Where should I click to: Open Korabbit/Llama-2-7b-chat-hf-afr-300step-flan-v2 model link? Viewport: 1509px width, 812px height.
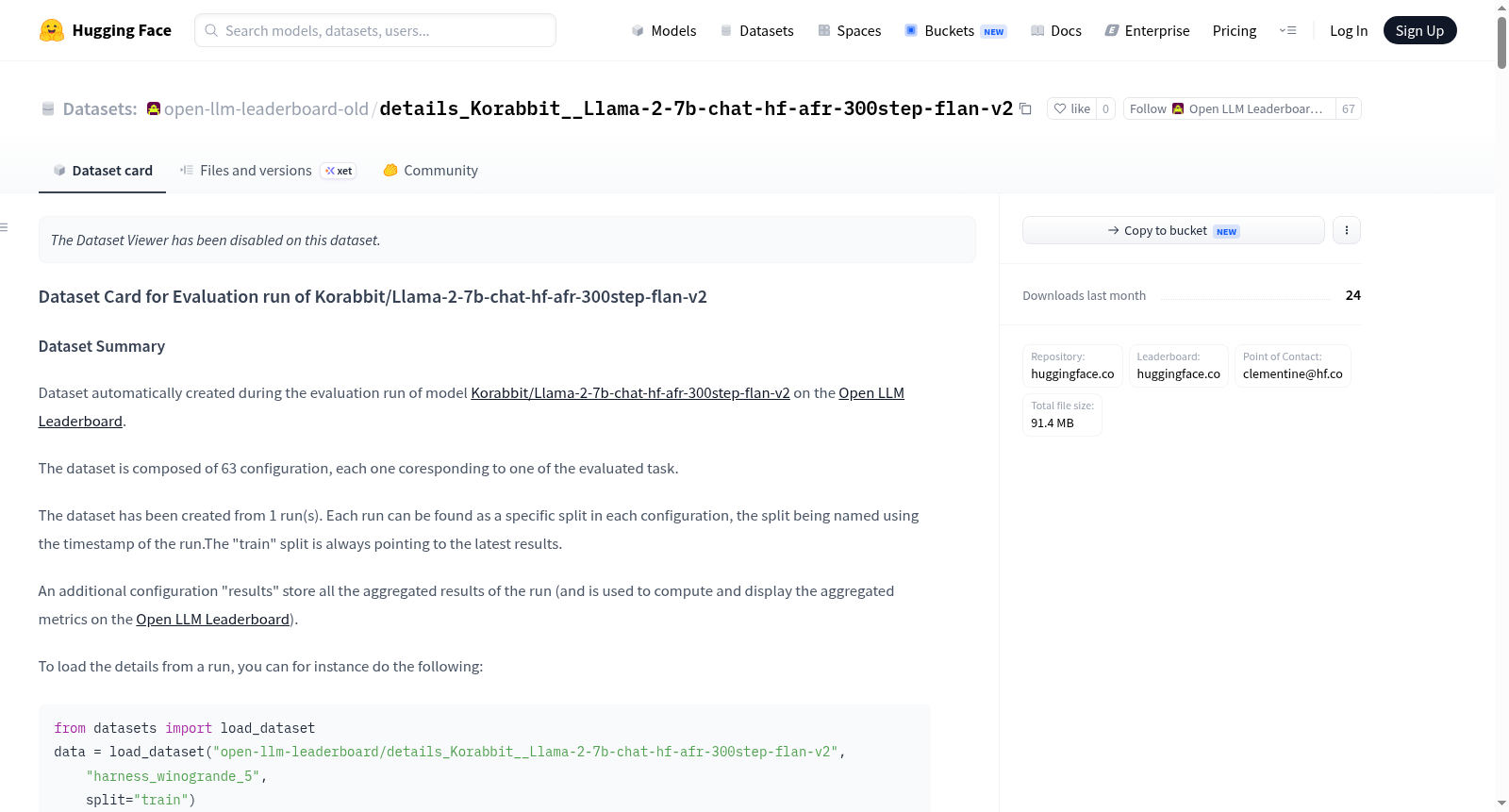tap(630, 393)
